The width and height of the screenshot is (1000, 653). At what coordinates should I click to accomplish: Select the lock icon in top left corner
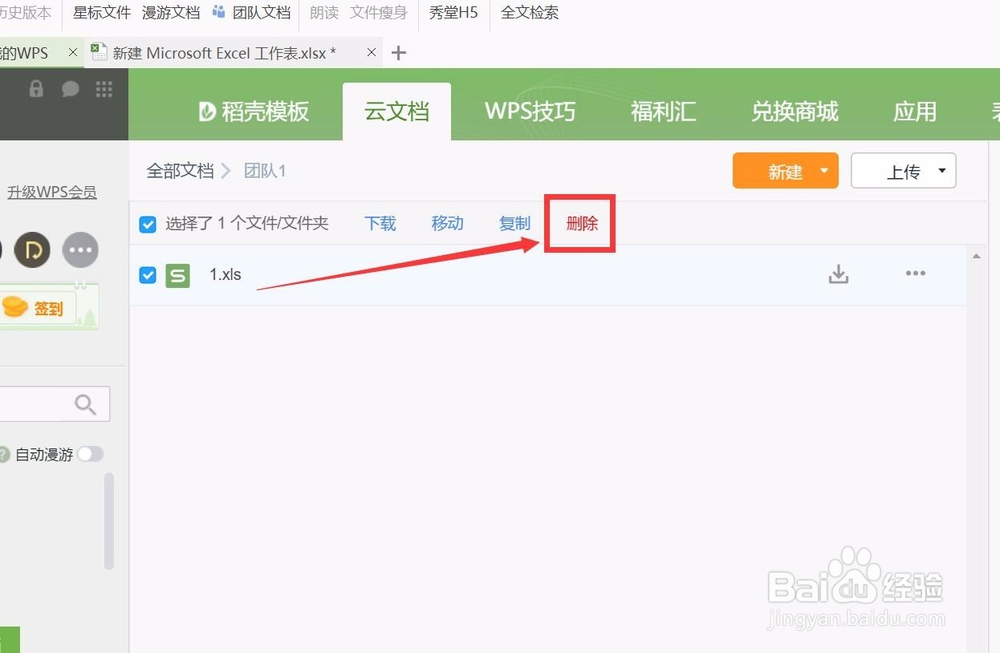point(36,90)
